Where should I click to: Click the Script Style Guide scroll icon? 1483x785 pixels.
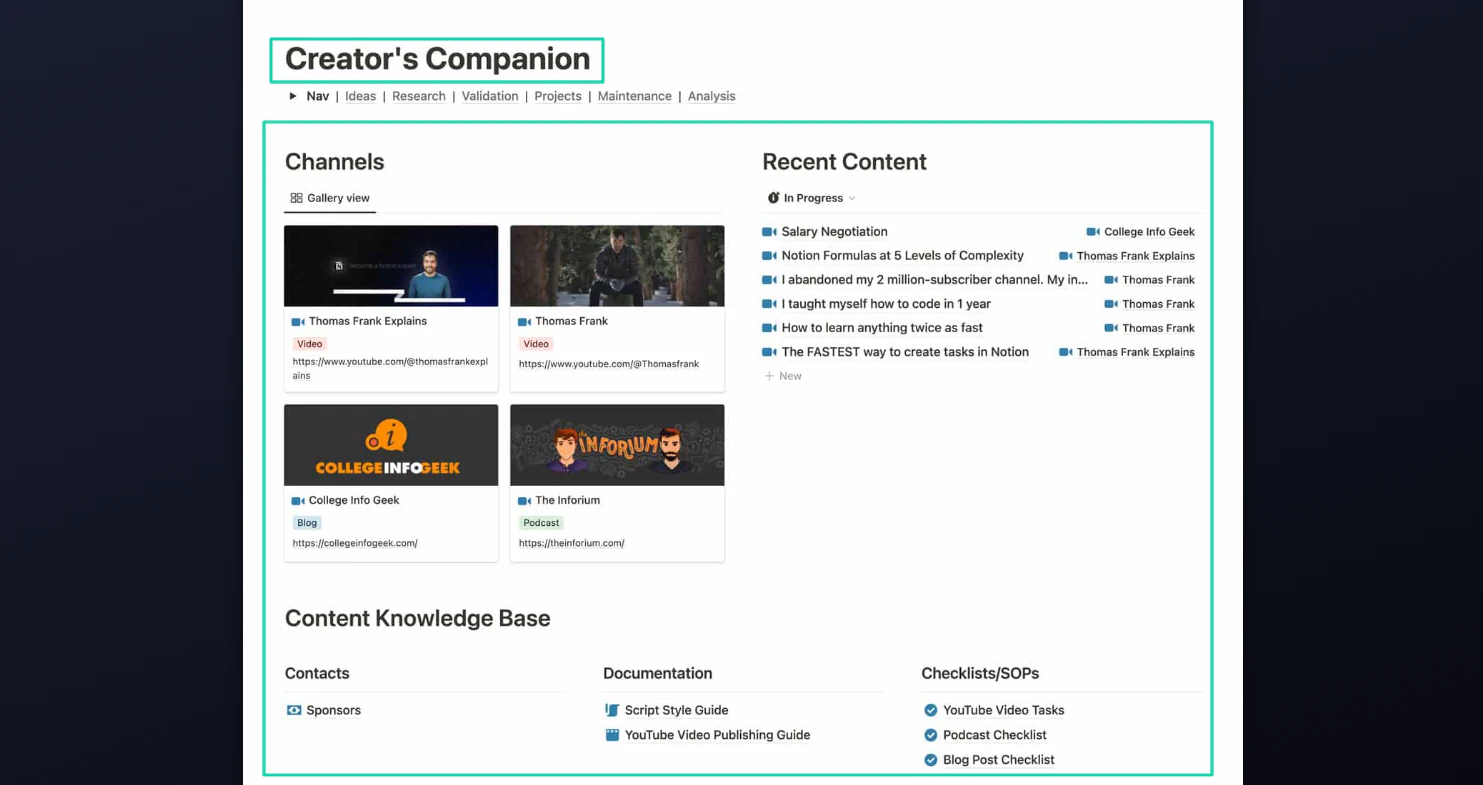pyautogui.click(x=612, y=710)
